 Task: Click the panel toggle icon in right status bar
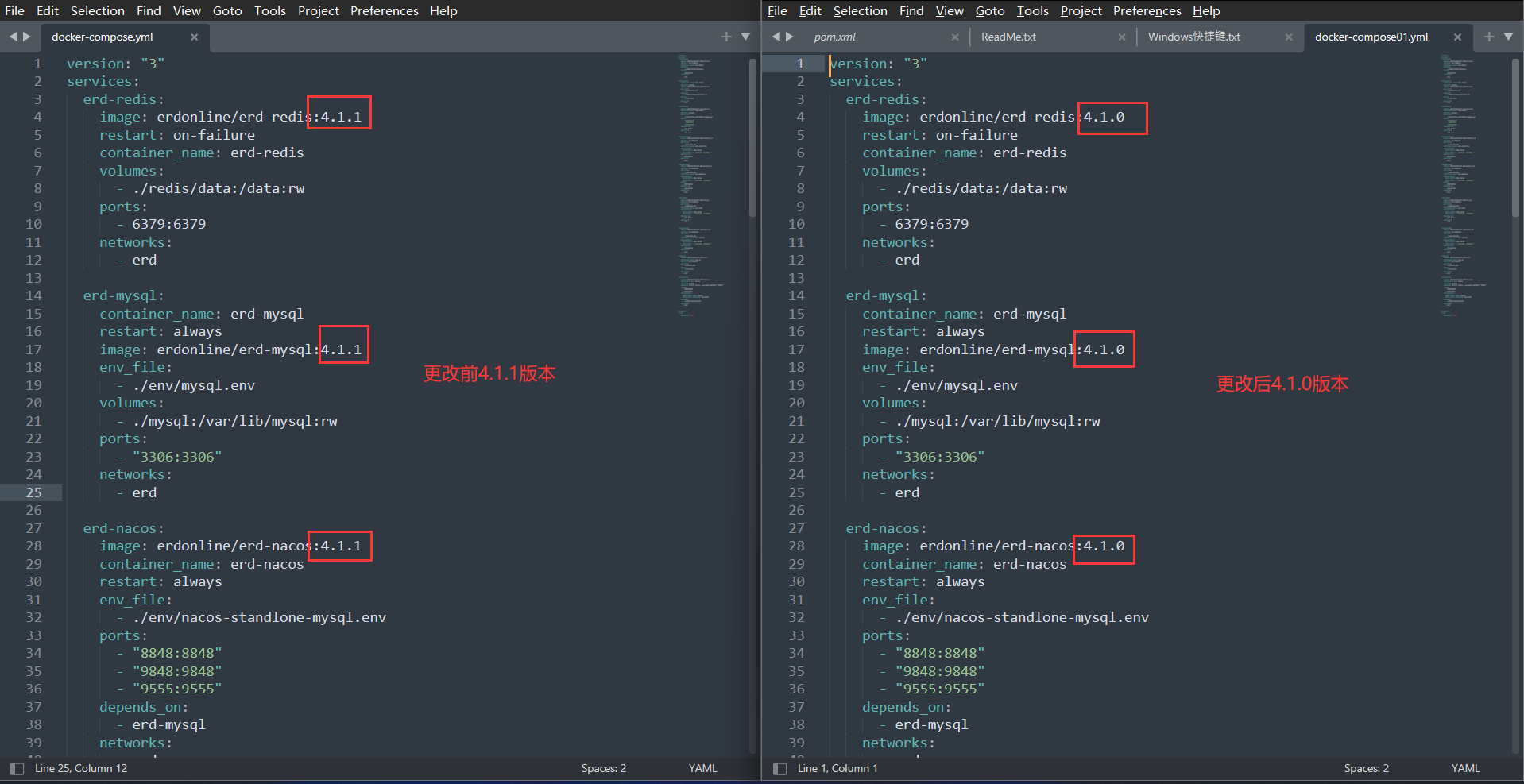[x=778, y=768]
